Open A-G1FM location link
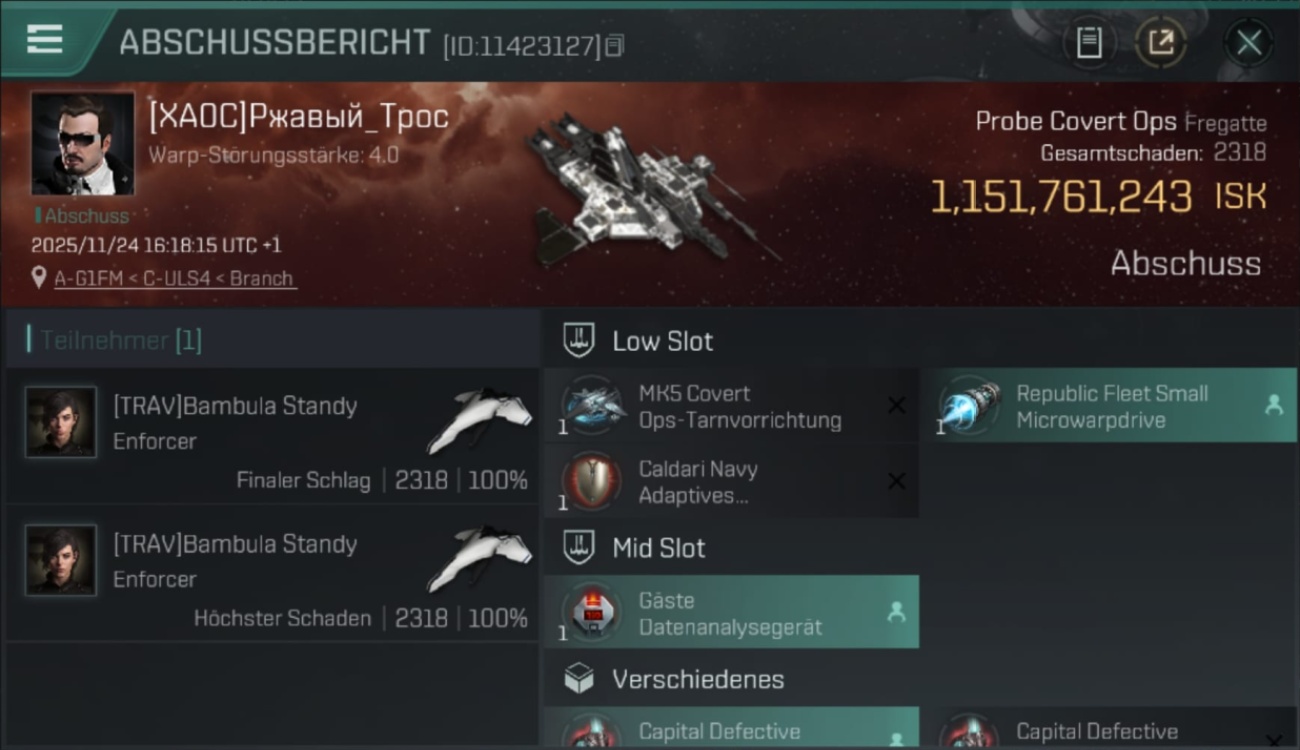 coord(175,279)
